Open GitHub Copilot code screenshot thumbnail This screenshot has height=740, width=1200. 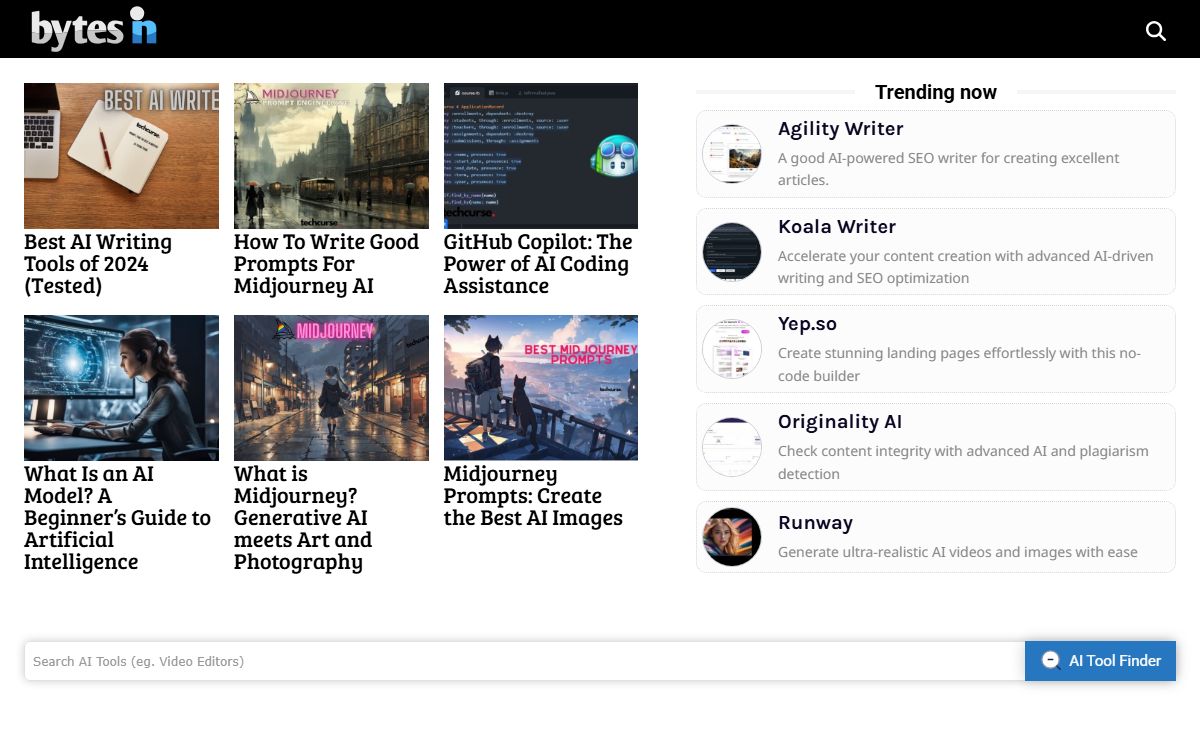(x=541, y=156)
